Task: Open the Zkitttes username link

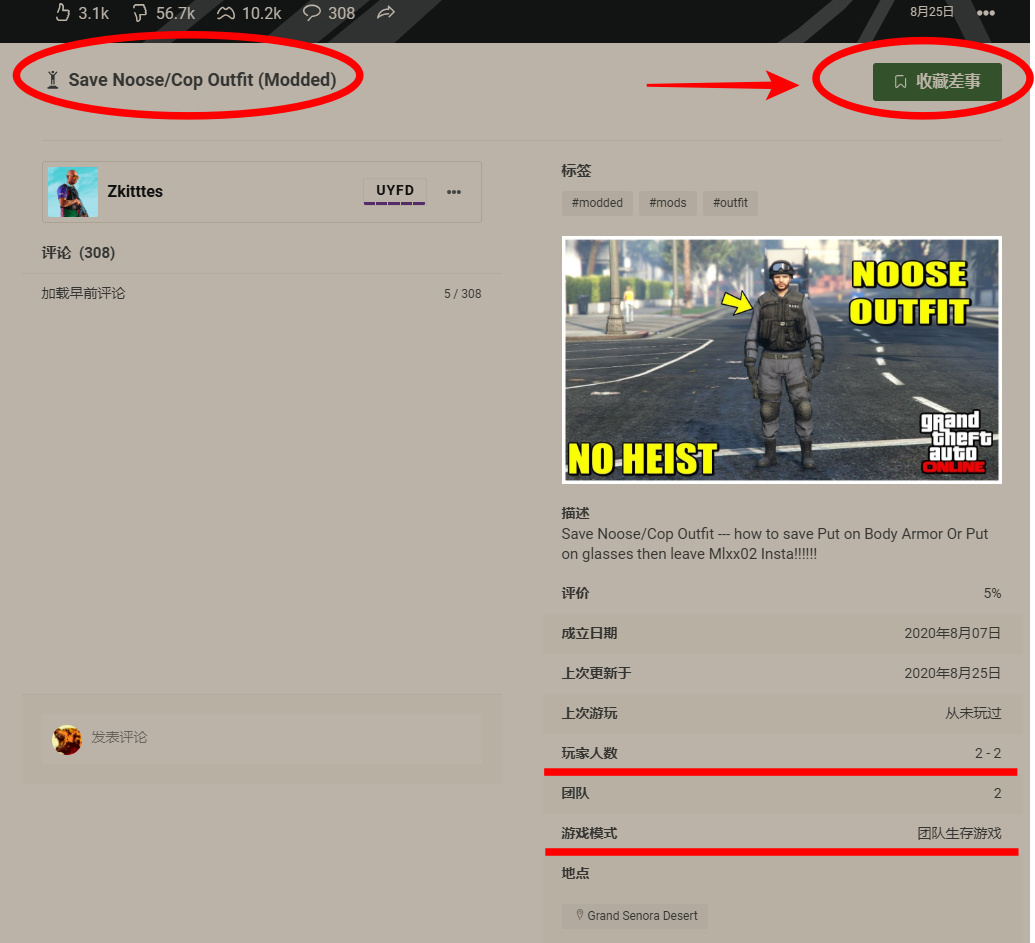Action: [135, 191]
